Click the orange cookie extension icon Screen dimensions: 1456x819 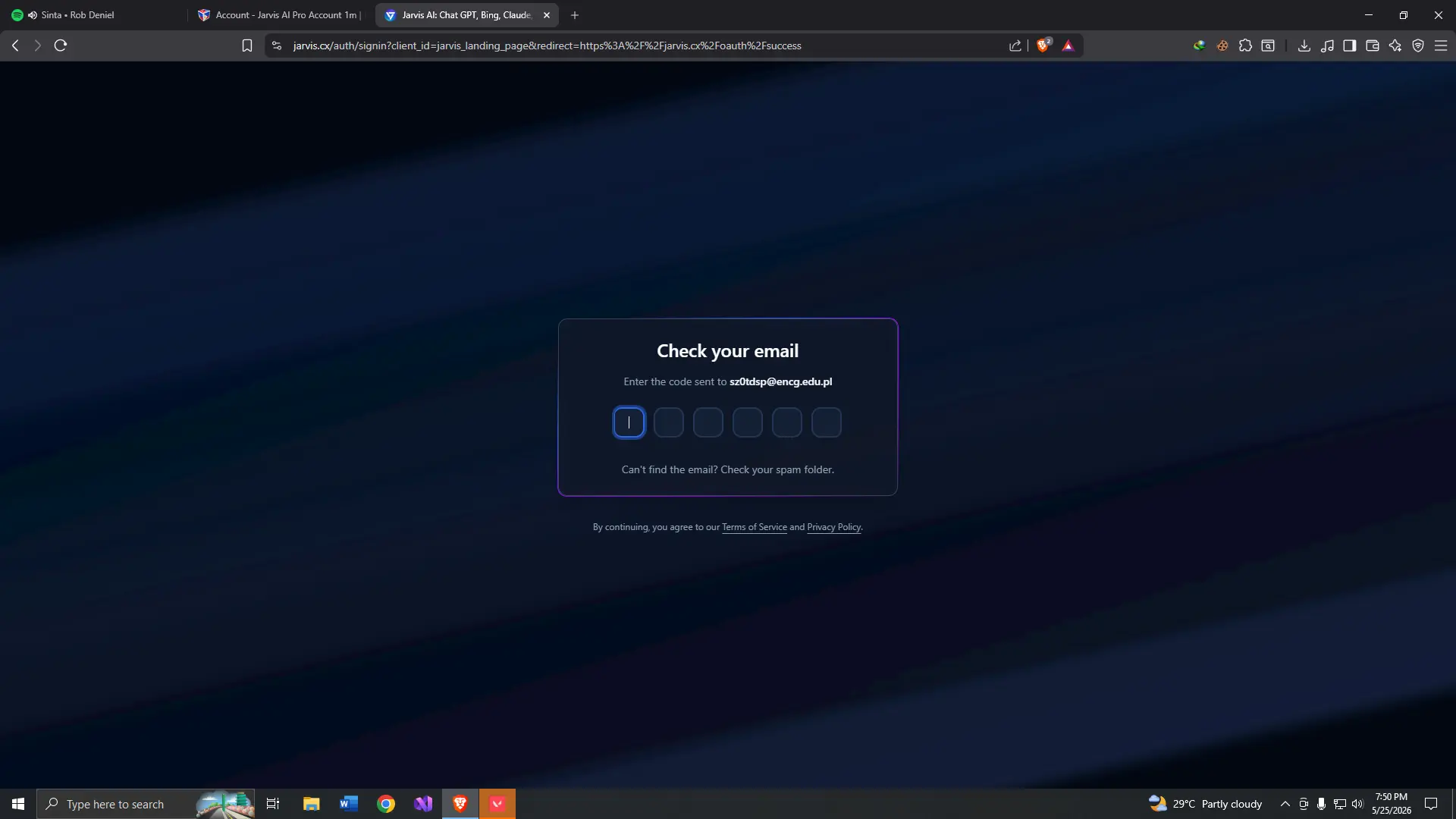pyautogui.click(x=1222, y=45)
